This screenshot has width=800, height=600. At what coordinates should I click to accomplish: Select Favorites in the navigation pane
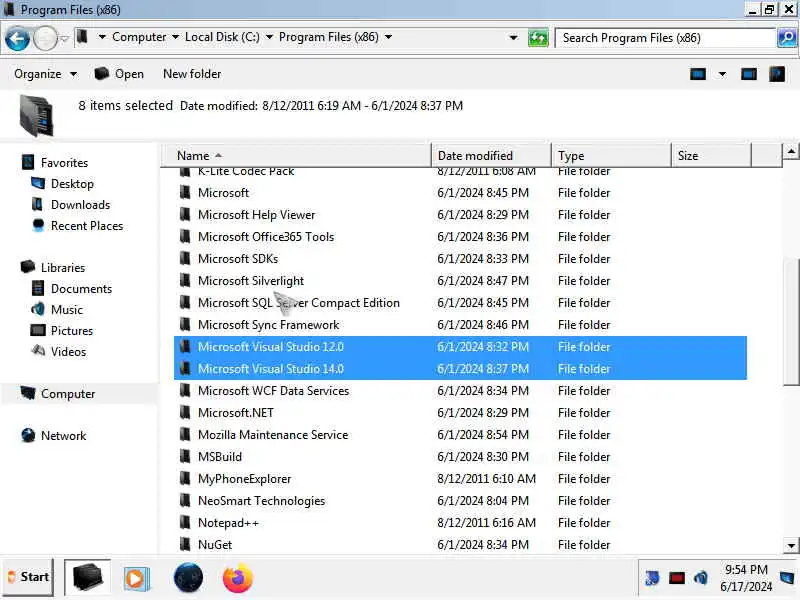tap(64, 163)
